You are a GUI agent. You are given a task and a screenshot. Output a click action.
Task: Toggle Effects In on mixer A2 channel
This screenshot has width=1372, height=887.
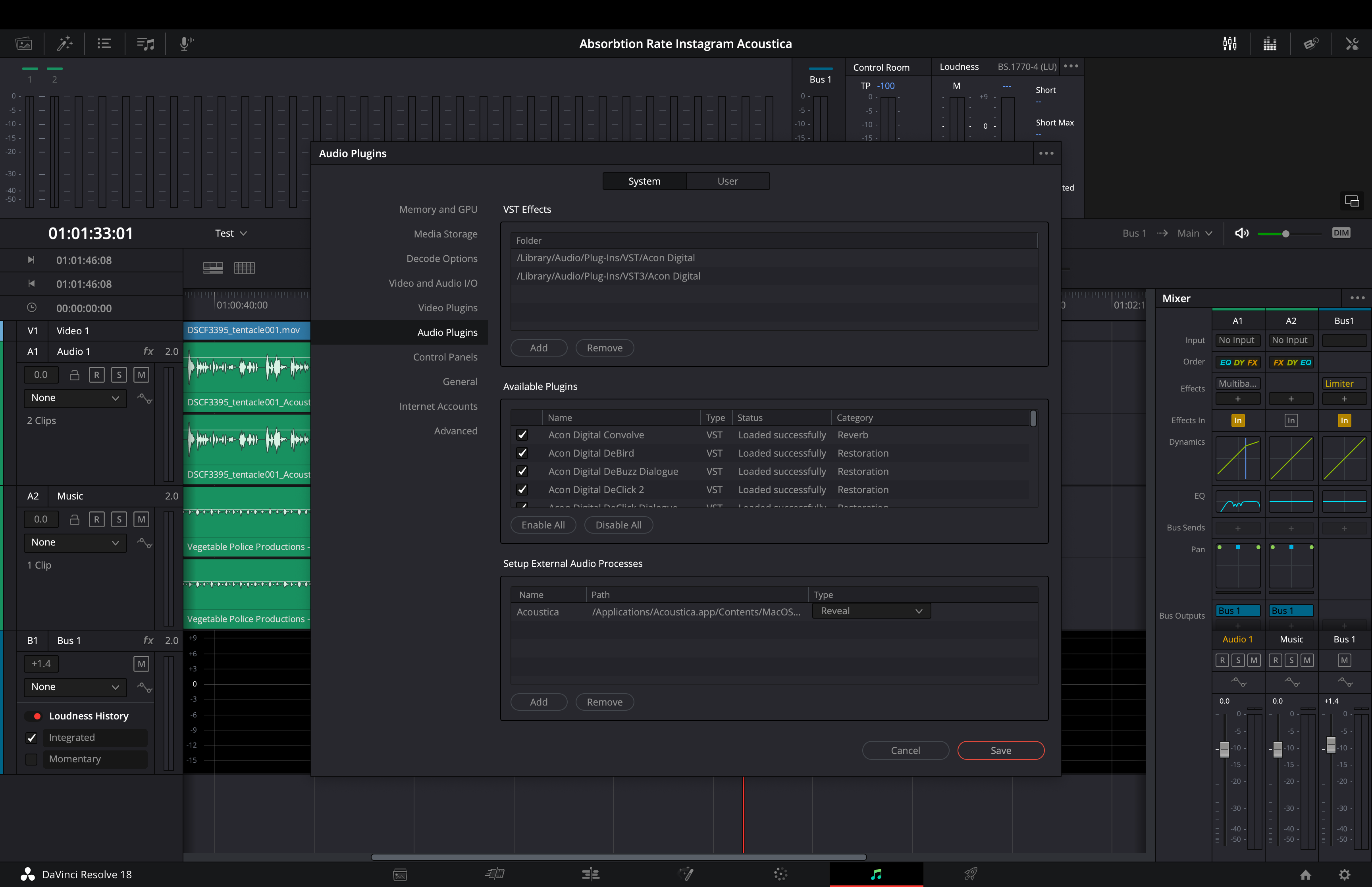[1291, 420]
